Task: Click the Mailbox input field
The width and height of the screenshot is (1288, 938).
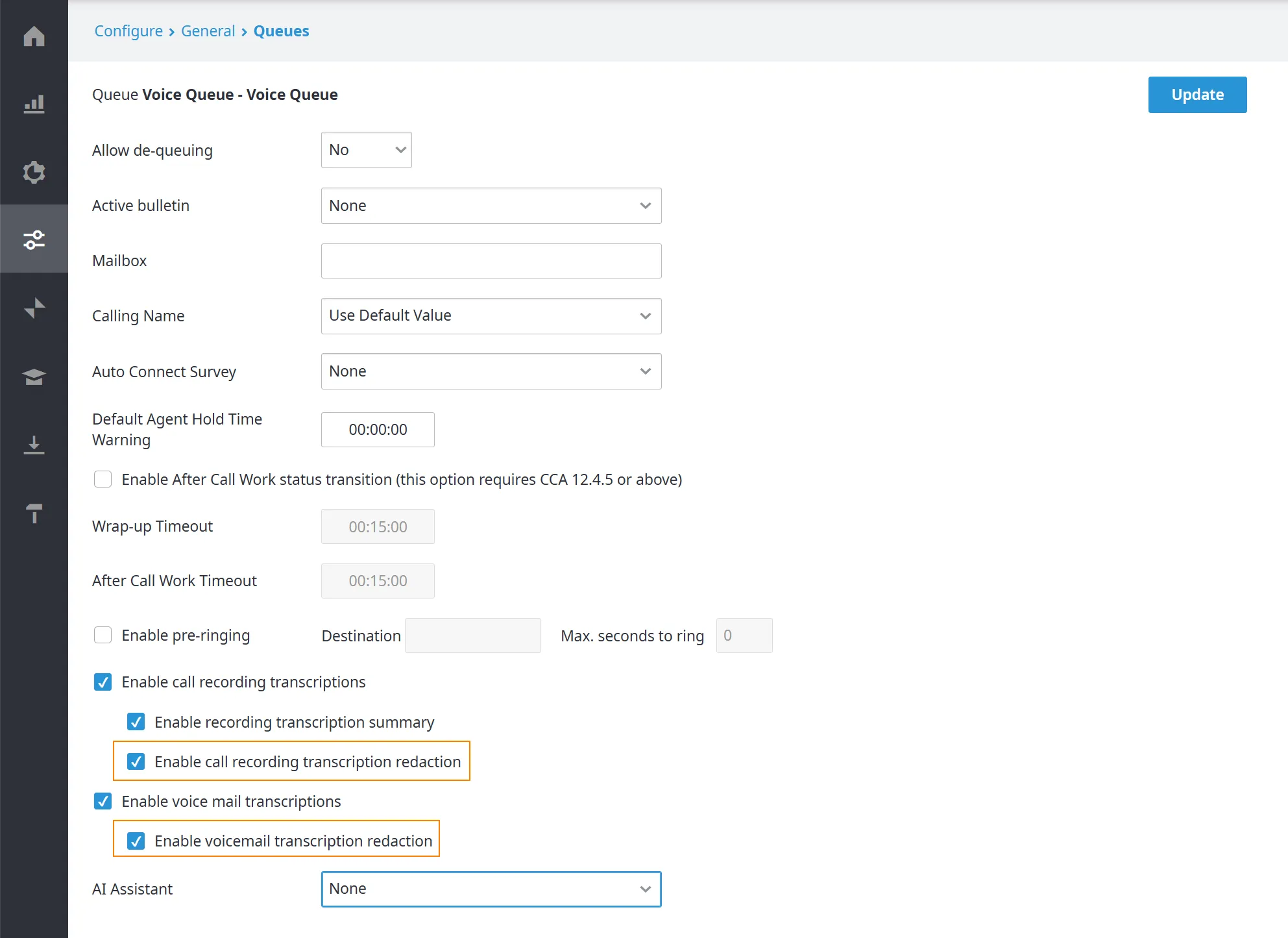Action: point(491,261)
